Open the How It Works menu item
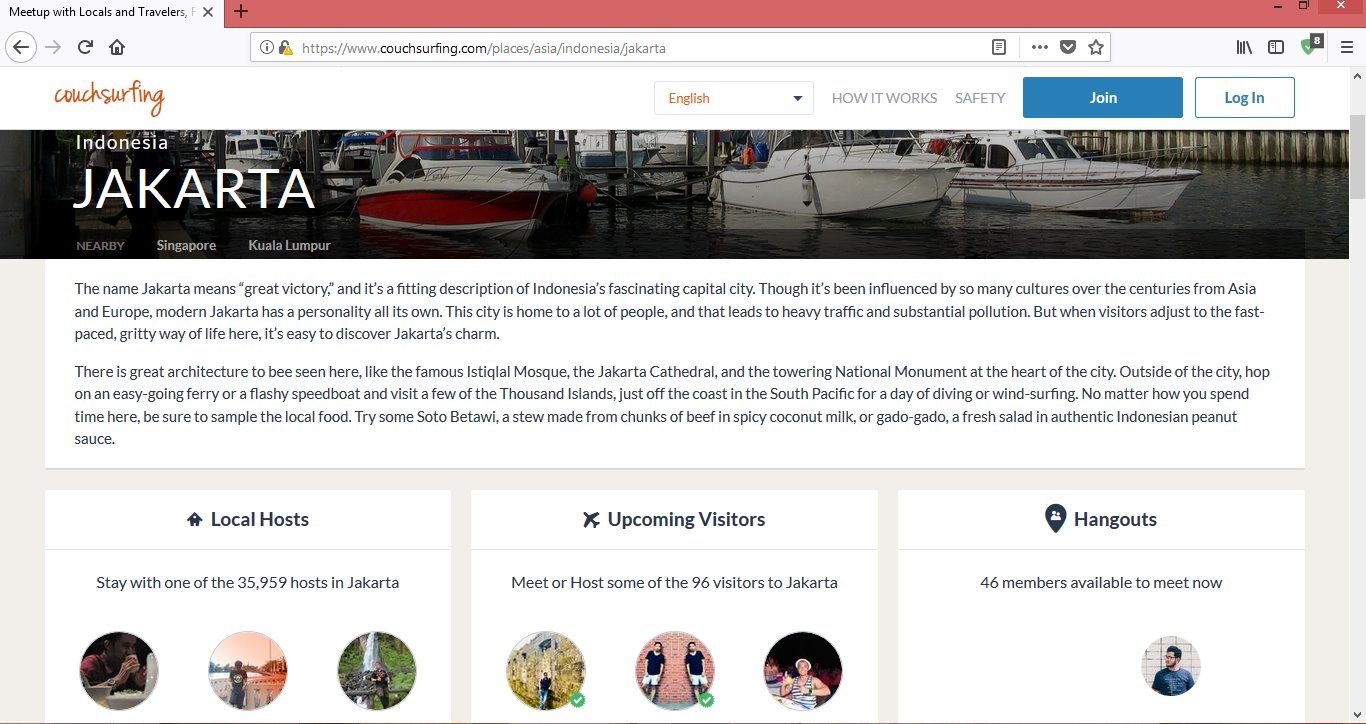 pos(884,98)
